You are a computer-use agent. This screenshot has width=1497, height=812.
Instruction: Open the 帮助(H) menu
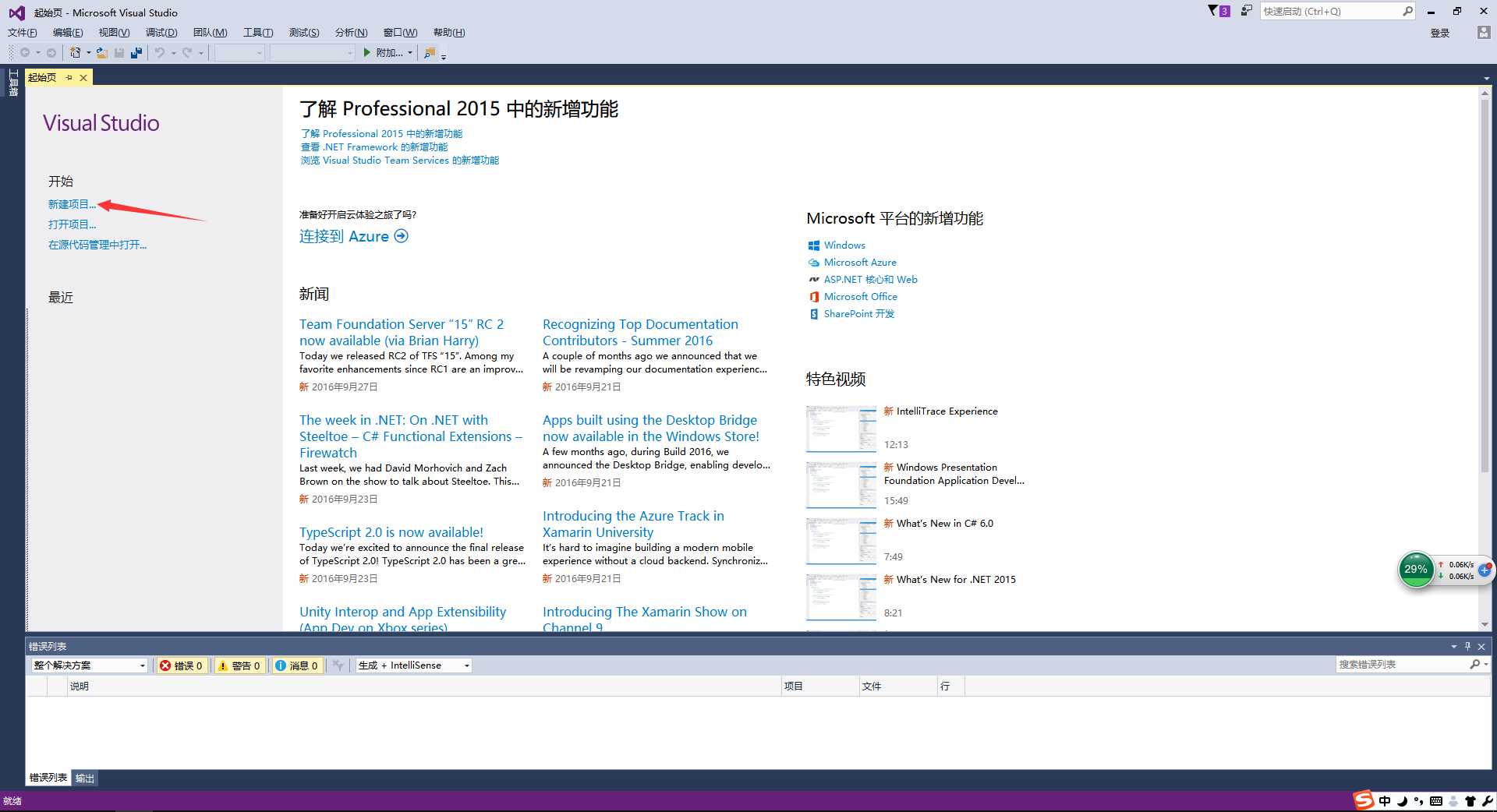coord(449,33)
